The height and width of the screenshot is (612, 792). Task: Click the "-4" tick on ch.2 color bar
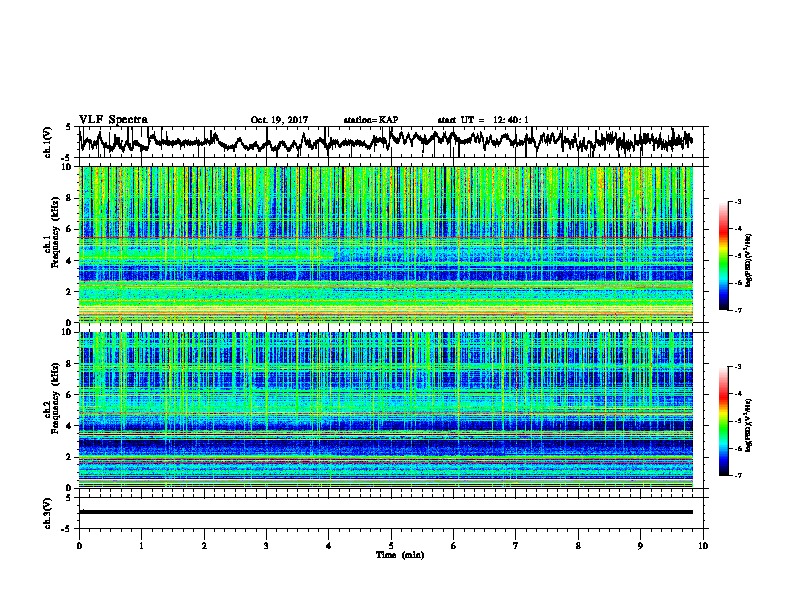(737, 394)
